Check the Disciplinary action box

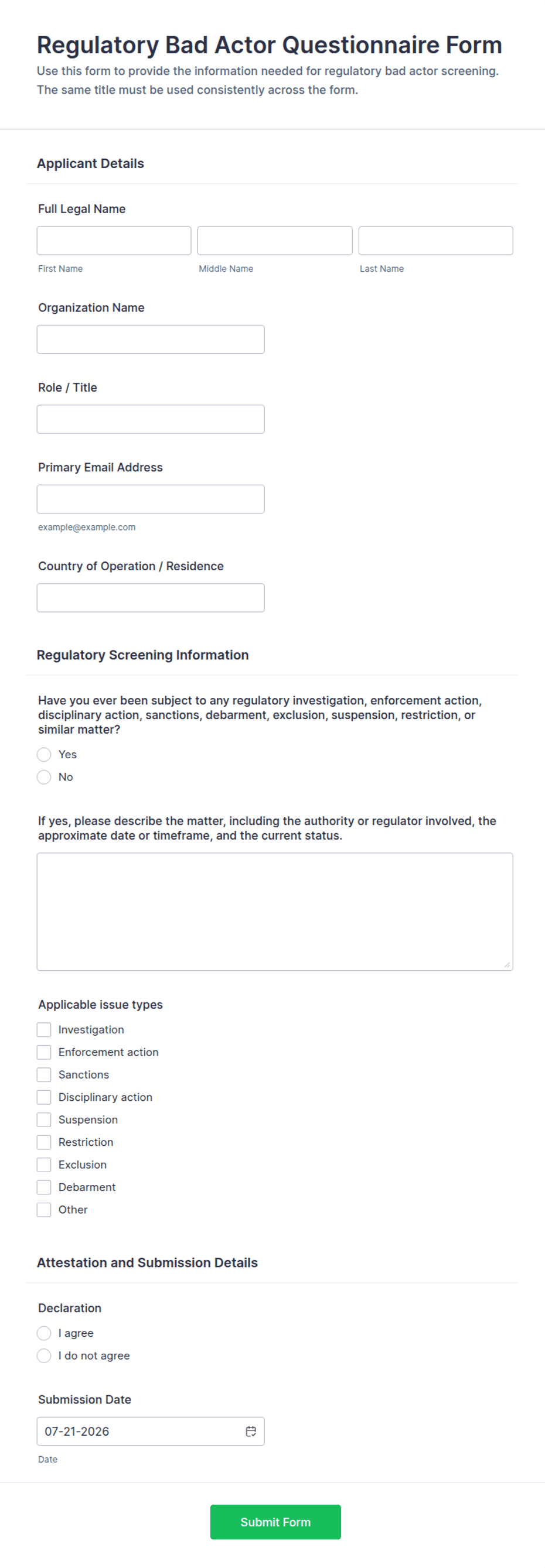(44, 1097)
